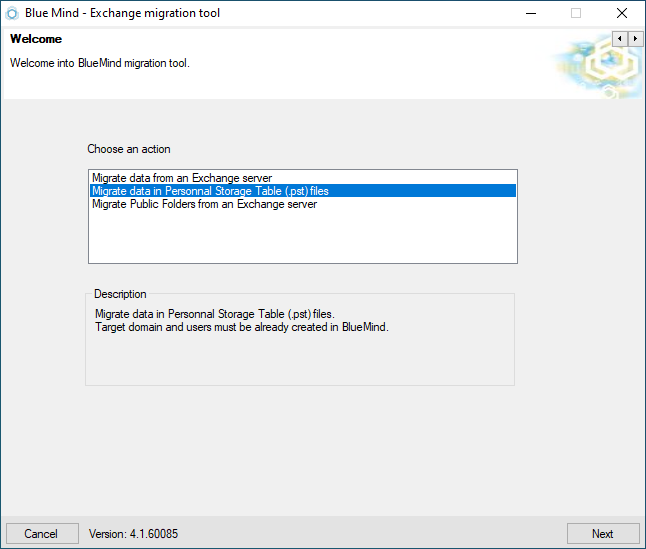Click the Cancel button
Viewport: 646px width, 549px height.
42,534
